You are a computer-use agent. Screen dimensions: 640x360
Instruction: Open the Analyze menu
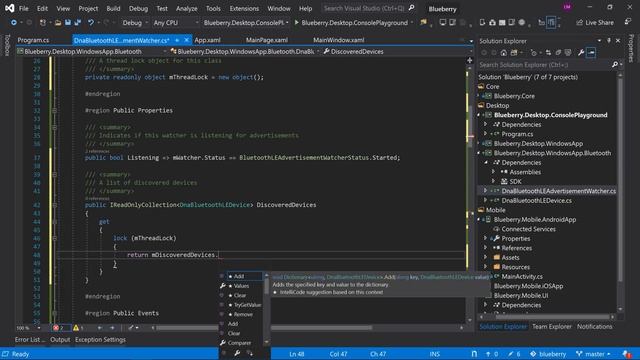tap(187, 8)
